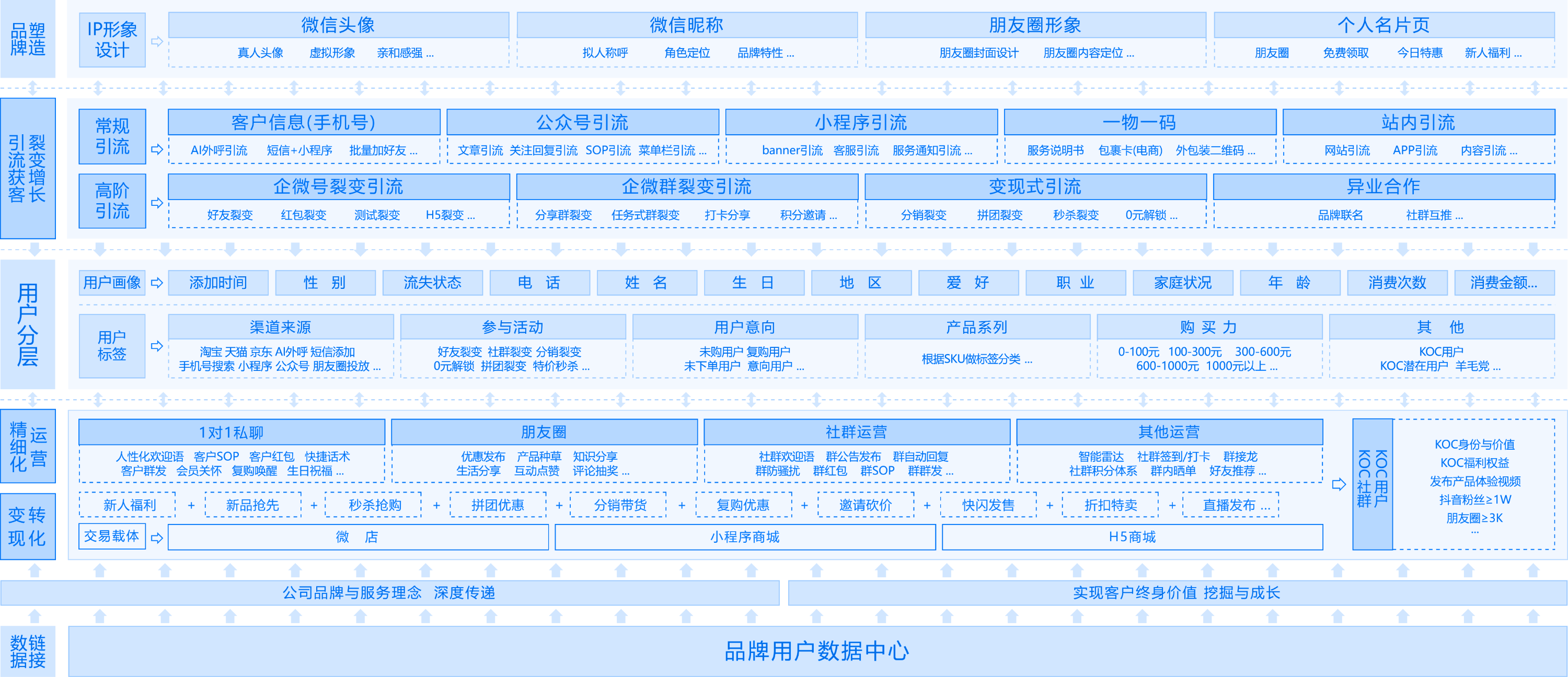Click the plus sign after 新人福利

point(191,506)
